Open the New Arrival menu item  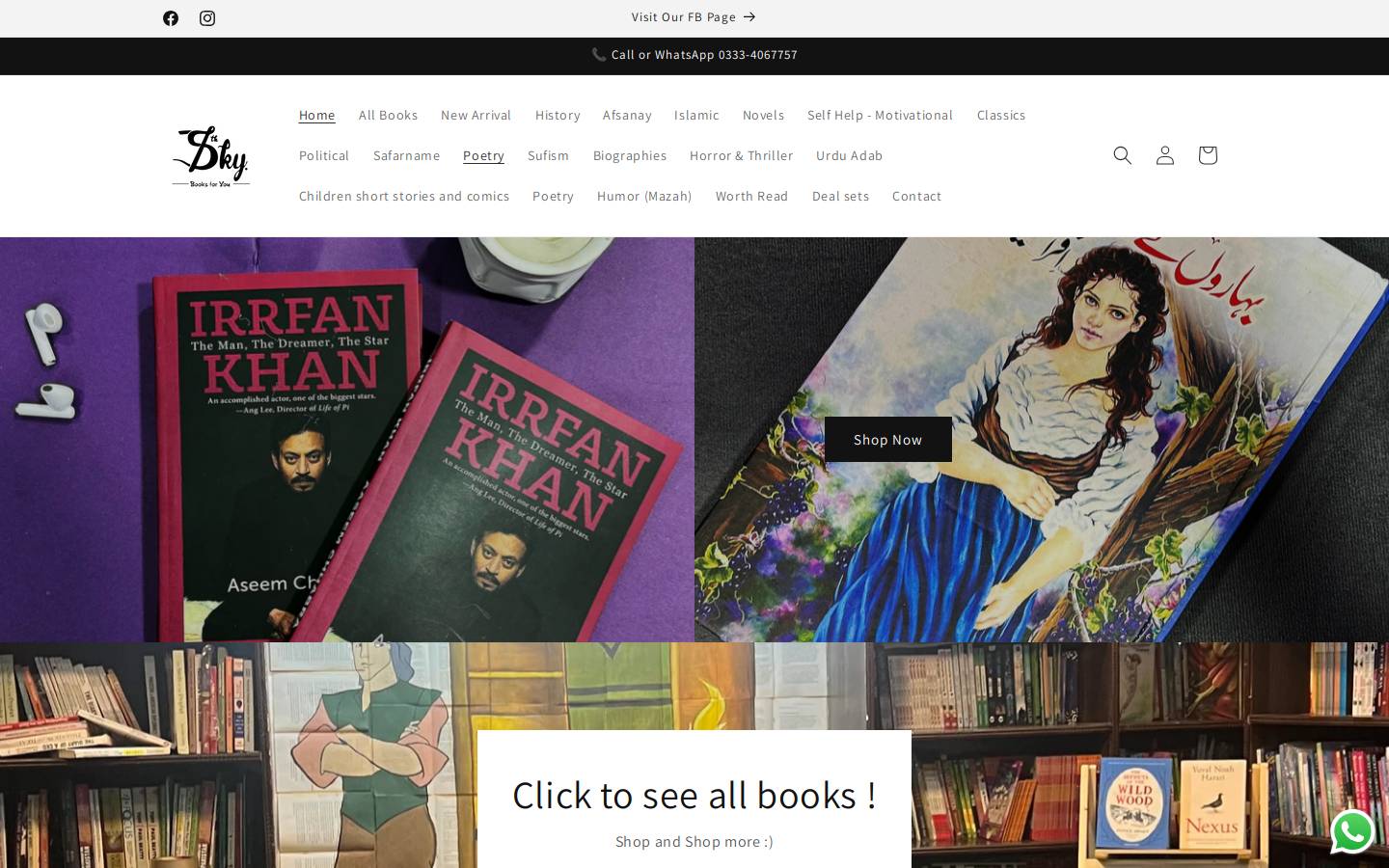point(477,115)
